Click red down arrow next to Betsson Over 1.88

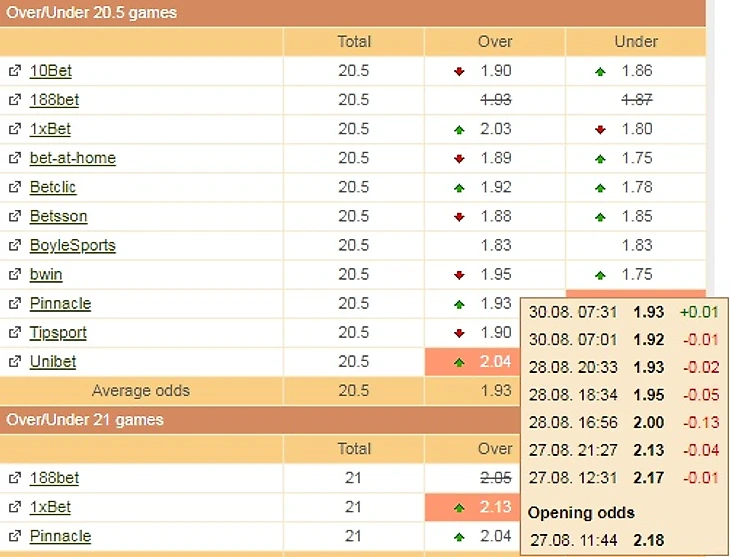[x=460, y=217]
